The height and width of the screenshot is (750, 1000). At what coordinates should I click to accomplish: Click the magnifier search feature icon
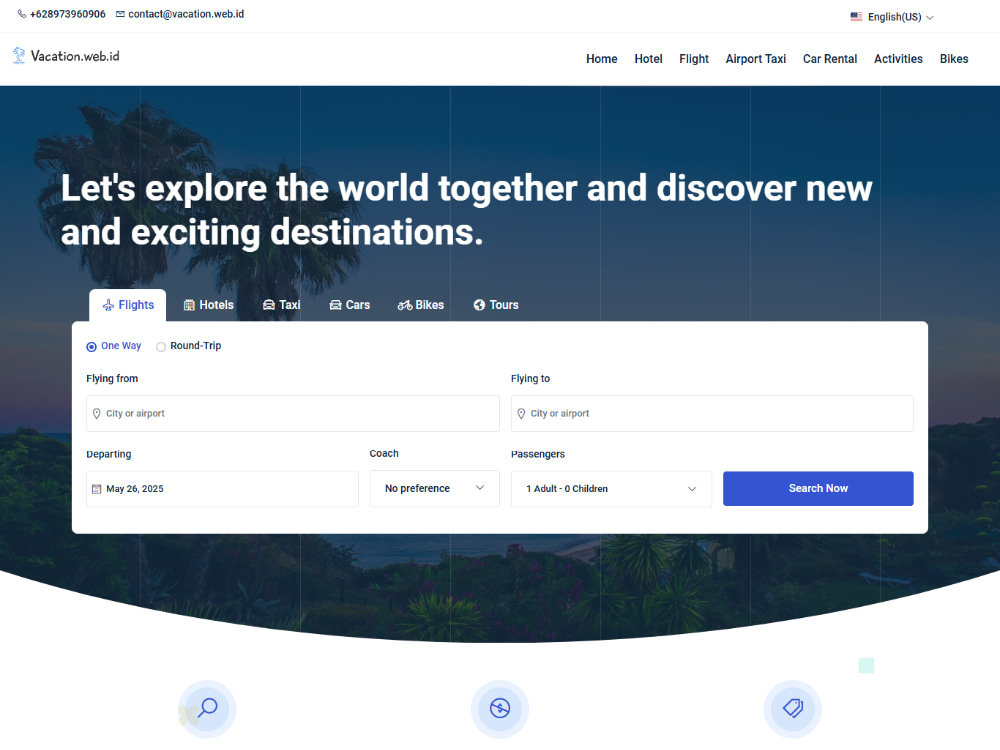coord(207,709)
